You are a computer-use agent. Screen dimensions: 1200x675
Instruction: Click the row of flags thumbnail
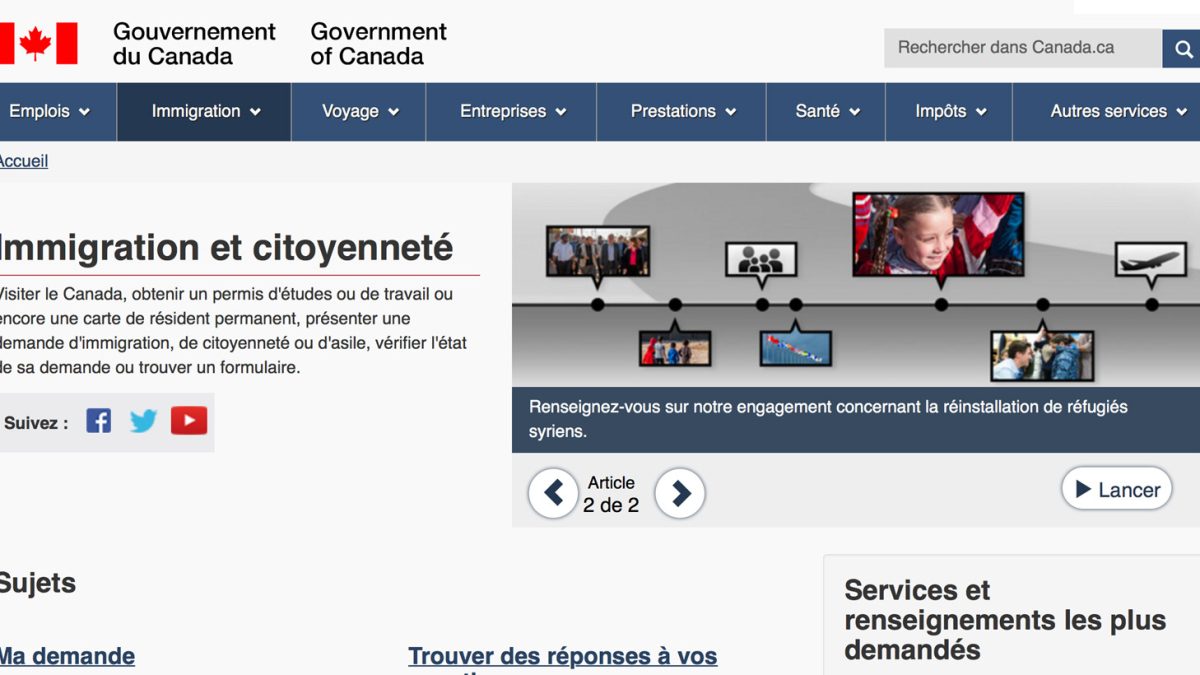[x=795, y=348]
